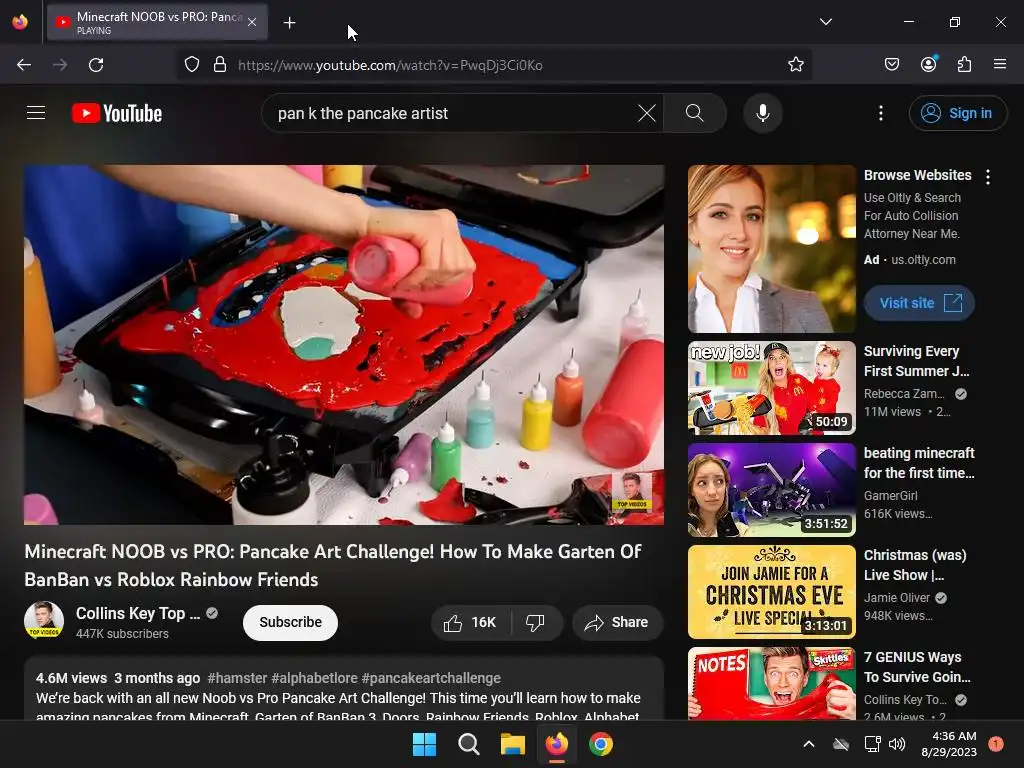Open beating minecraft for the first time title
Viewport: 1024px width, 768px height.
919,463
